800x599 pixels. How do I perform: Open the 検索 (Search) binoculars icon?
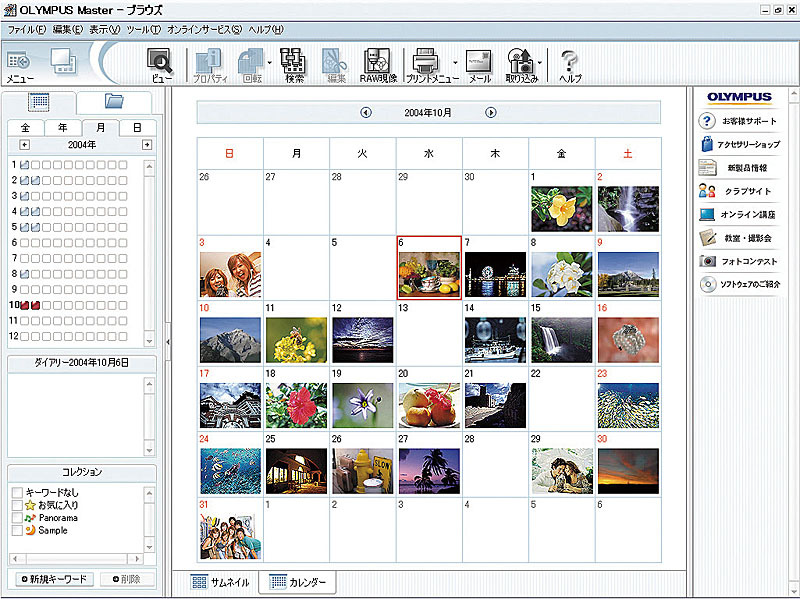(294, 65)
